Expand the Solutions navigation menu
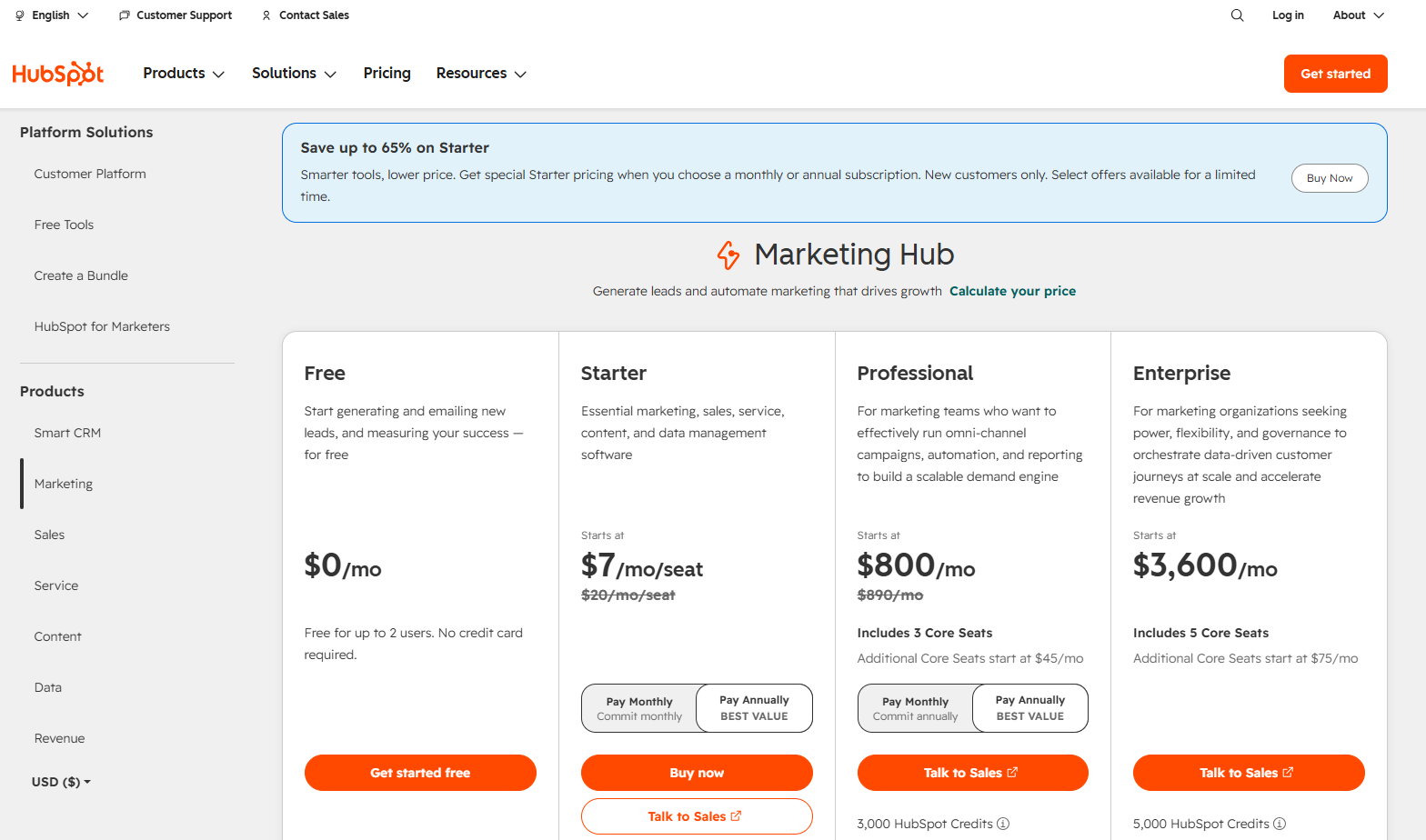 click(x=294, y=74)
